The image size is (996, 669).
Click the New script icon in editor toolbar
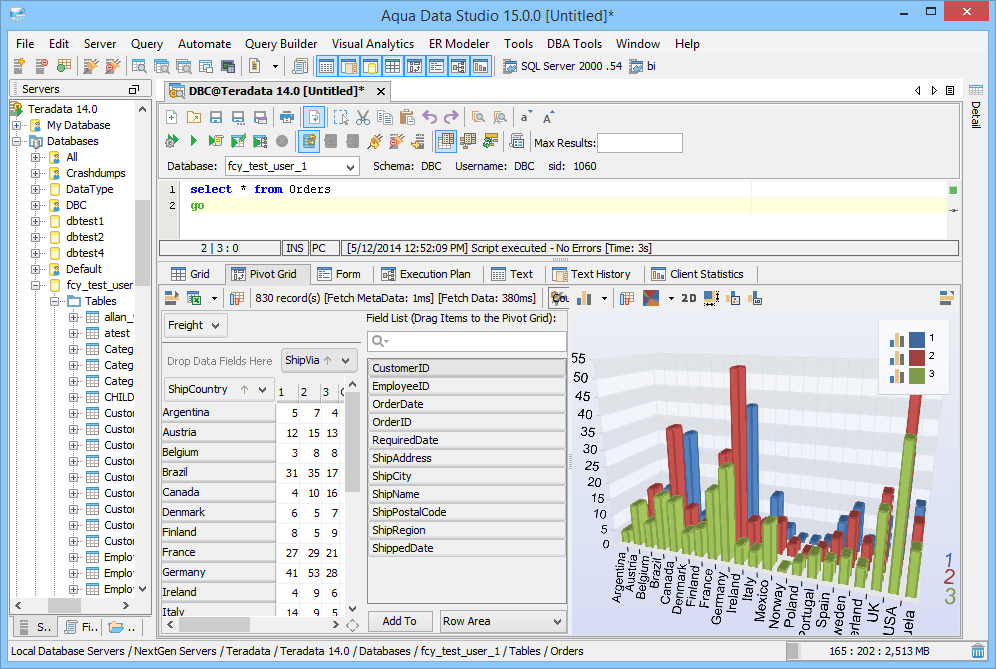pyautogui.click(x=172, y=117)
